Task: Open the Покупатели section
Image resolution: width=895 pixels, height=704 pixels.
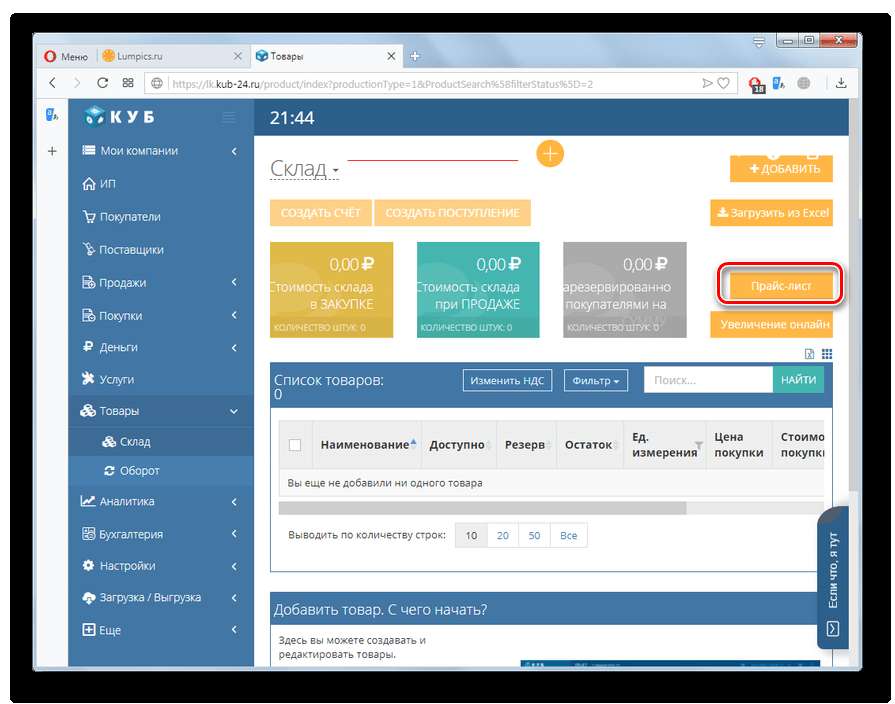Action: (x=161, y=217)
